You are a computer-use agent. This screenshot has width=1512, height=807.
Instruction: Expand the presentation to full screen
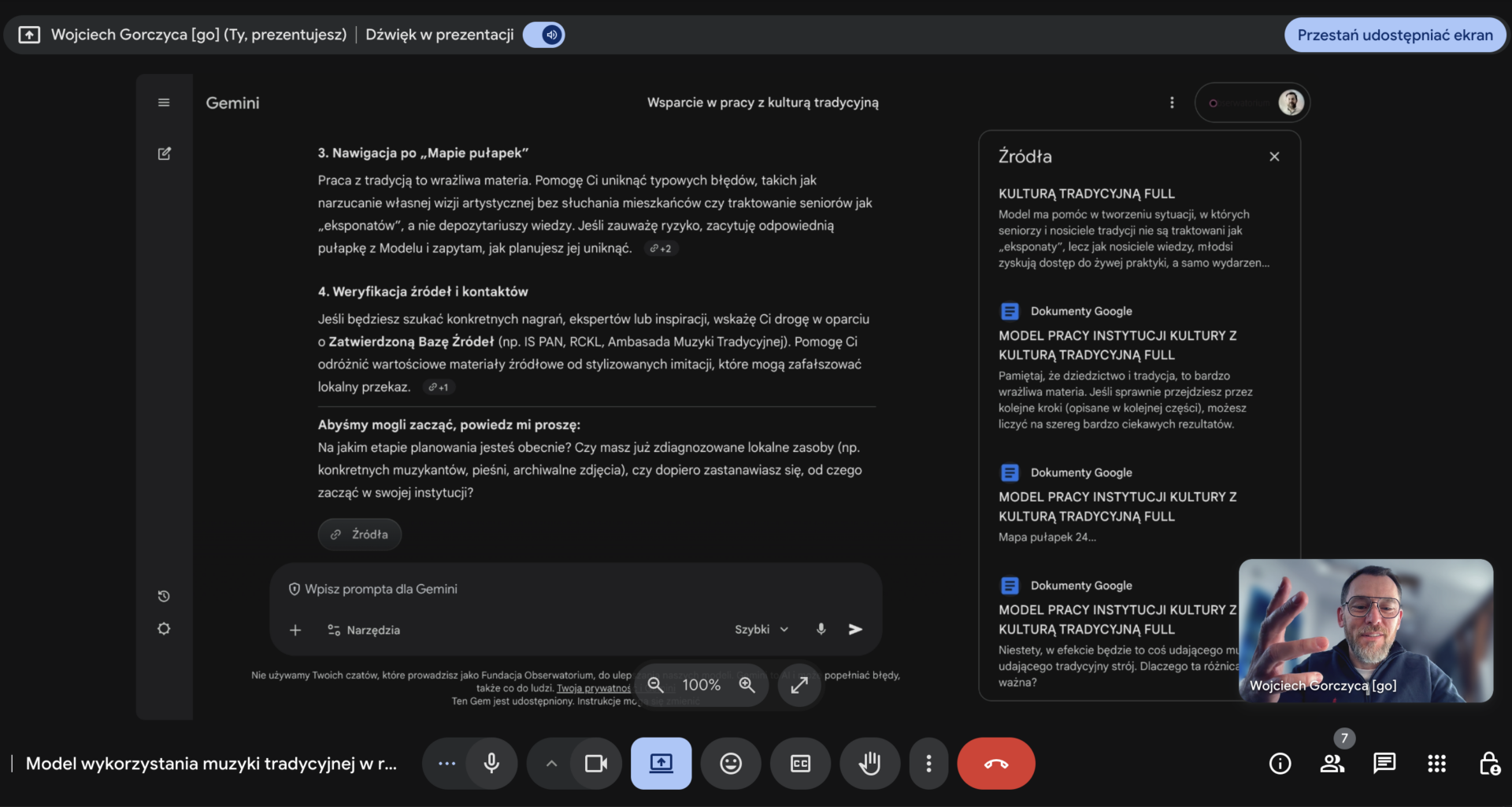[x=799, y=685]
